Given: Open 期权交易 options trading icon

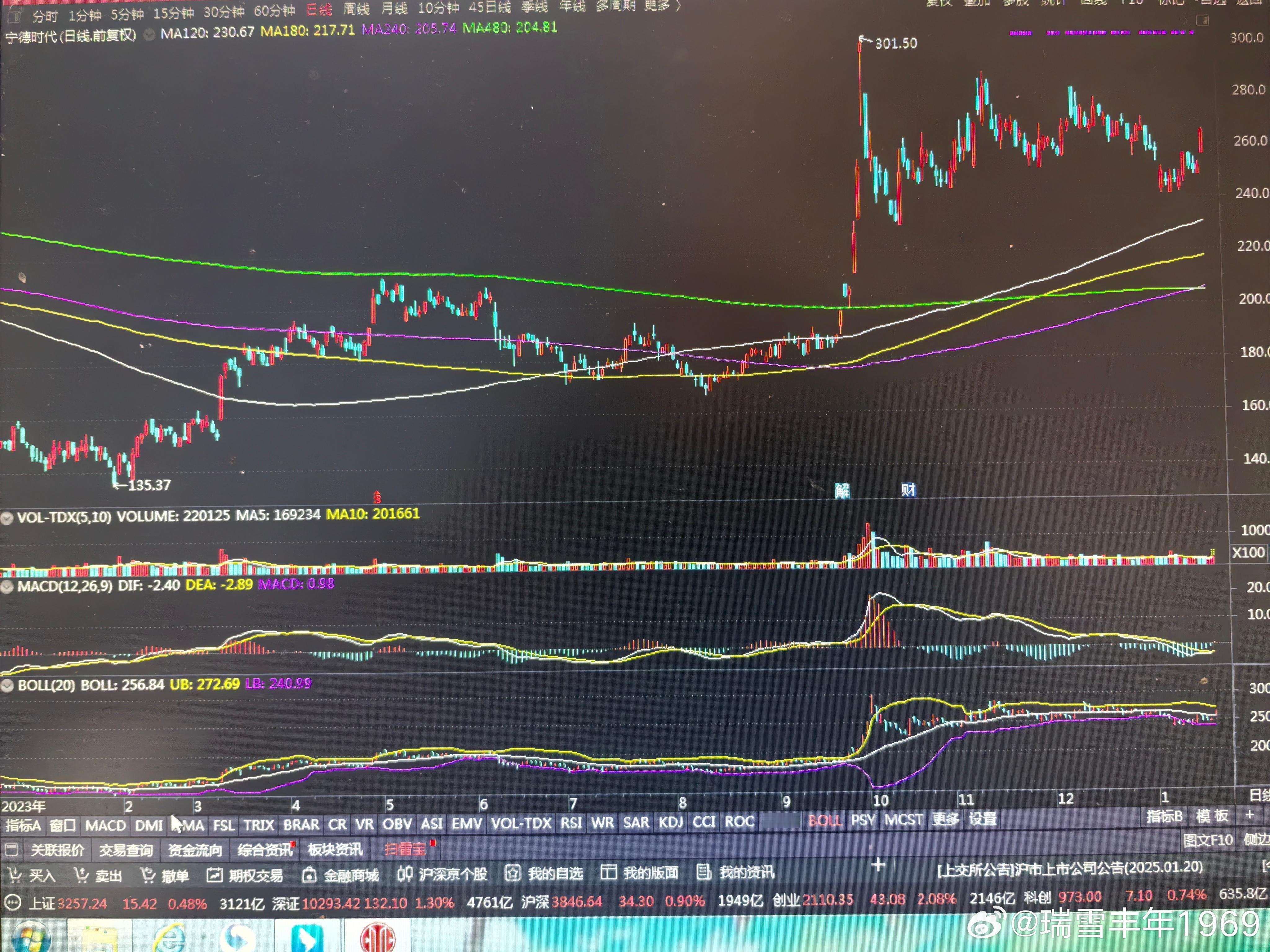Looking at the screenshot, I should pos(214,875).
